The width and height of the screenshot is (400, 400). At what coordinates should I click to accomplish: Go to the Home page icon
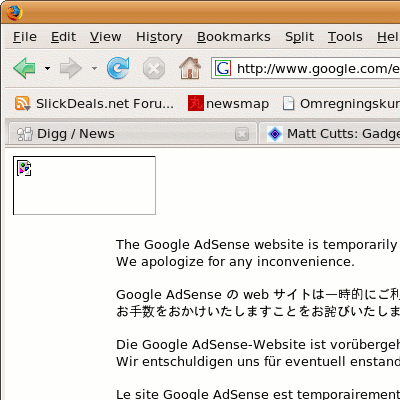pos(190,68)
